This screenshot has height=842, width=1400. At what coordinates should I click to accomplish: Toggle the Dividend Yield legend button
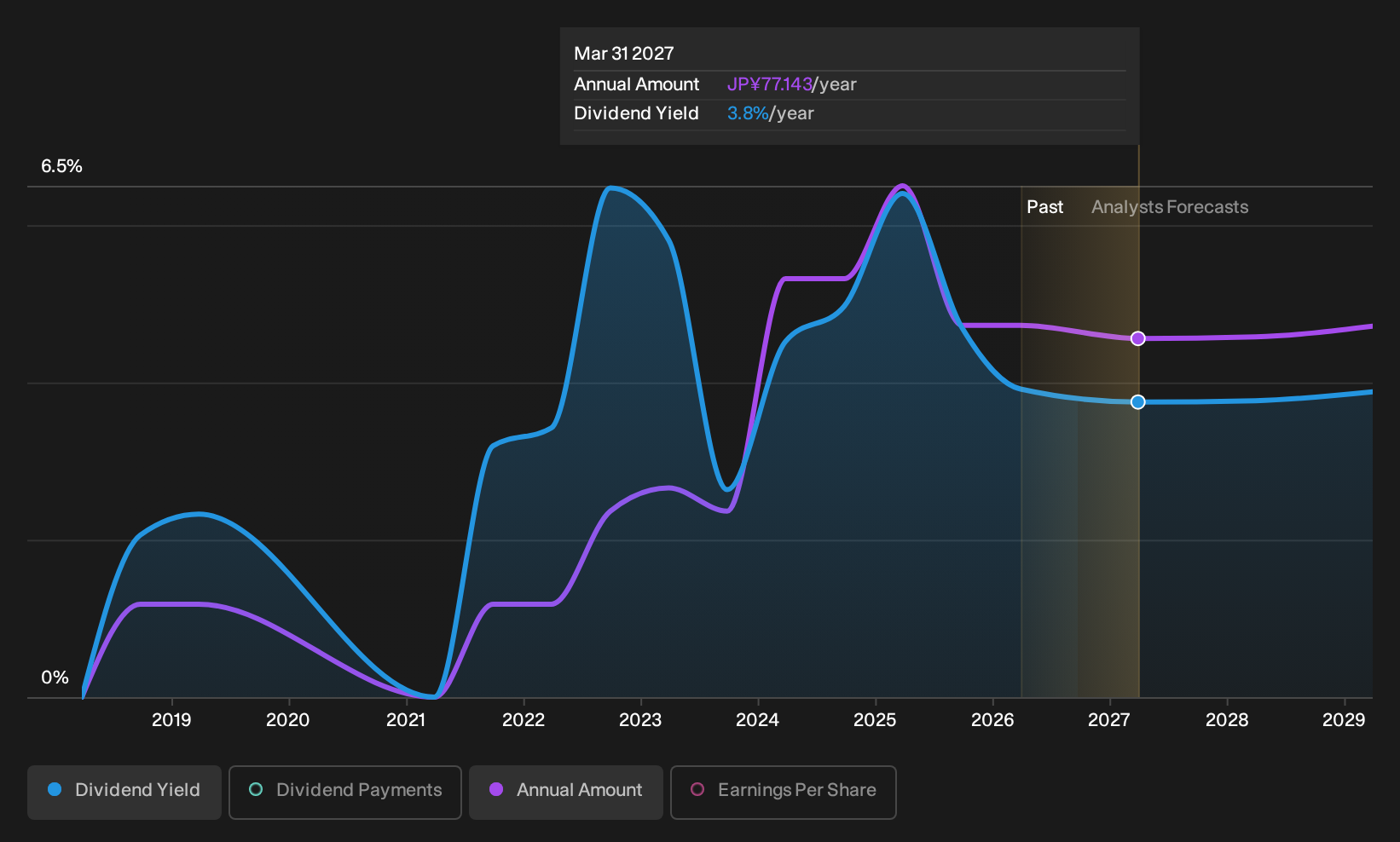coord(124,792)
